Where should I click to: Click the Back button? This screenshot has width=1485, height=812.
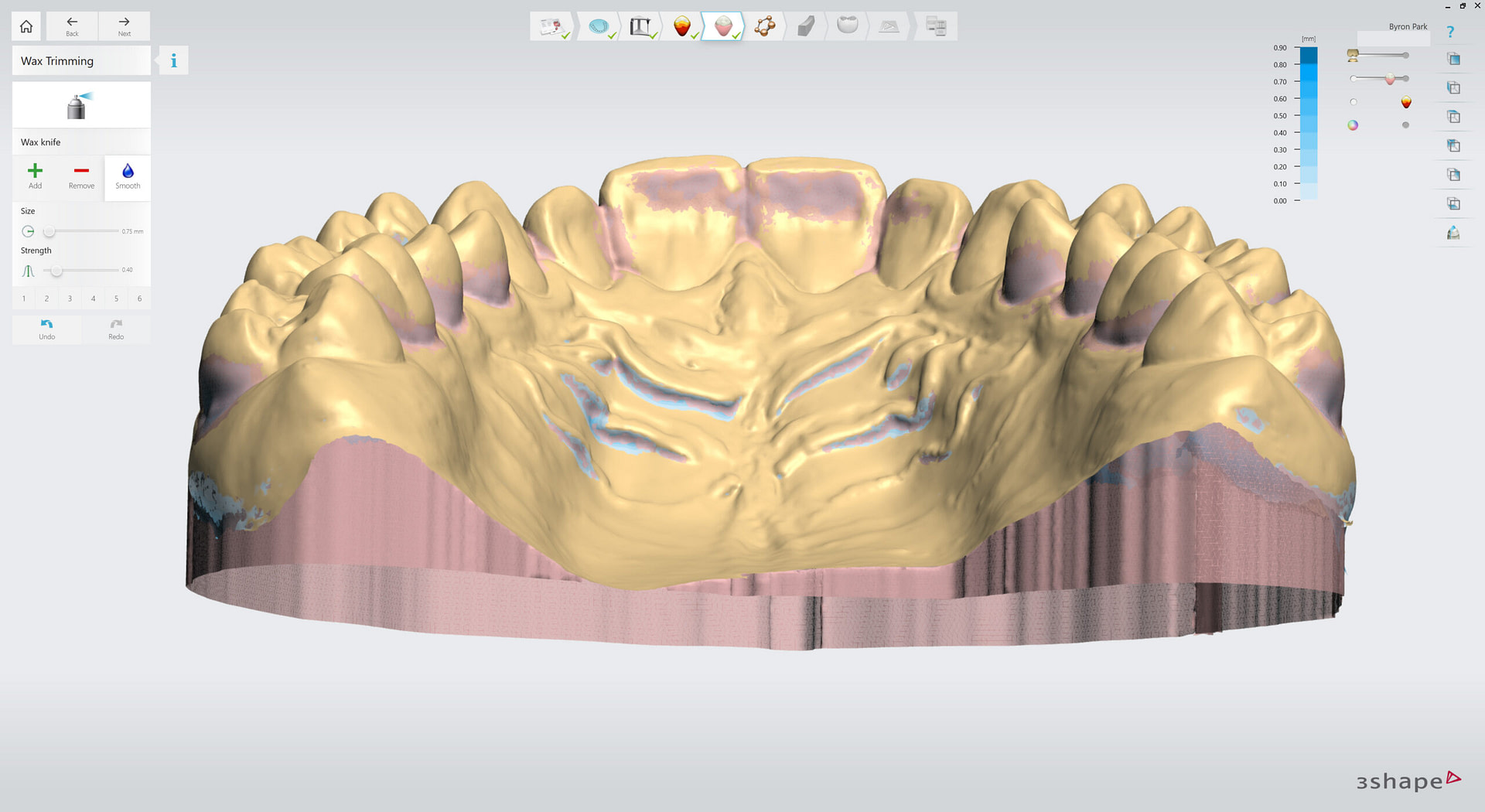coord(71,26)
